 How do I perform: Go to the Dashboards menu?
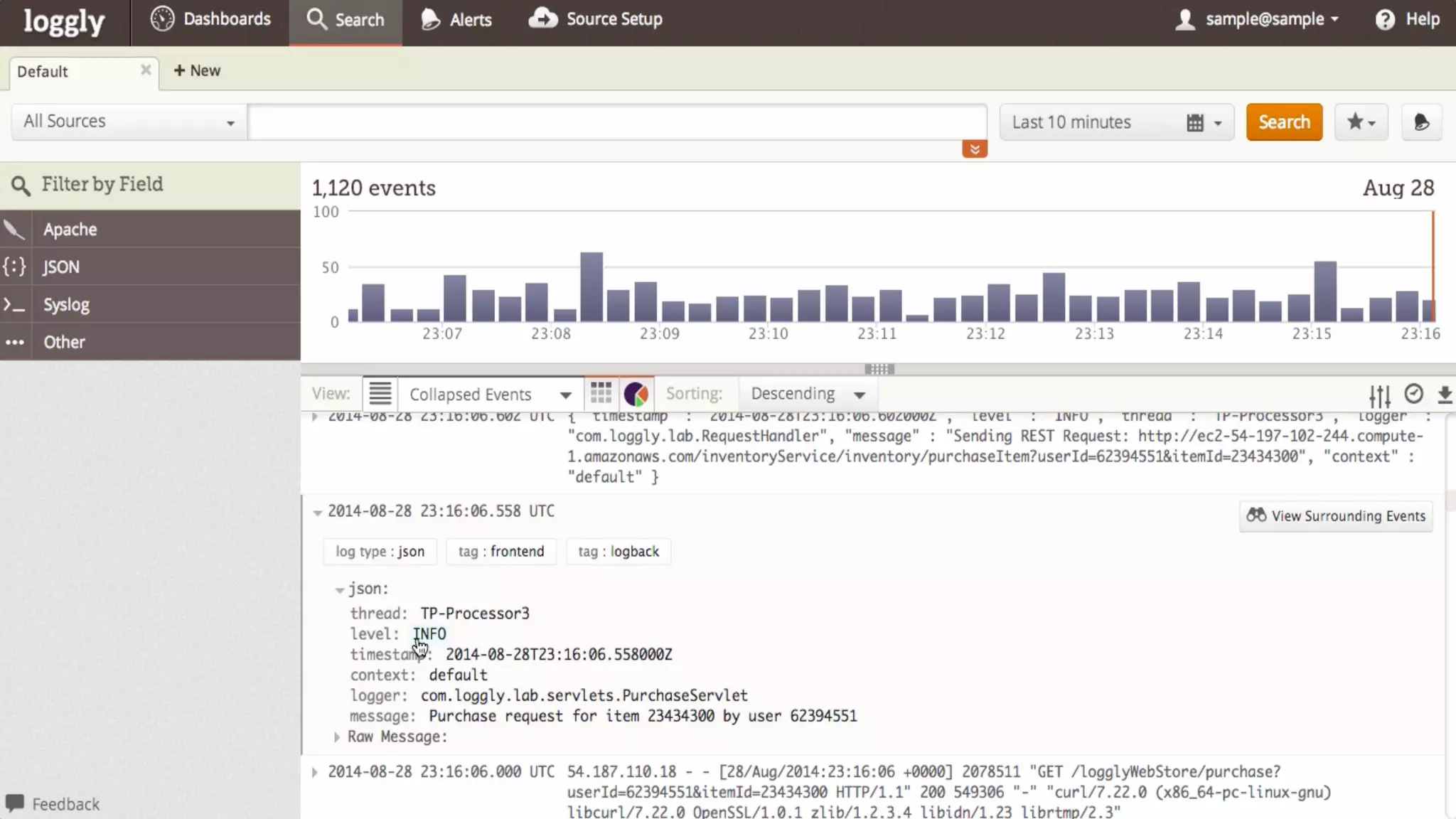coord(210,19)
